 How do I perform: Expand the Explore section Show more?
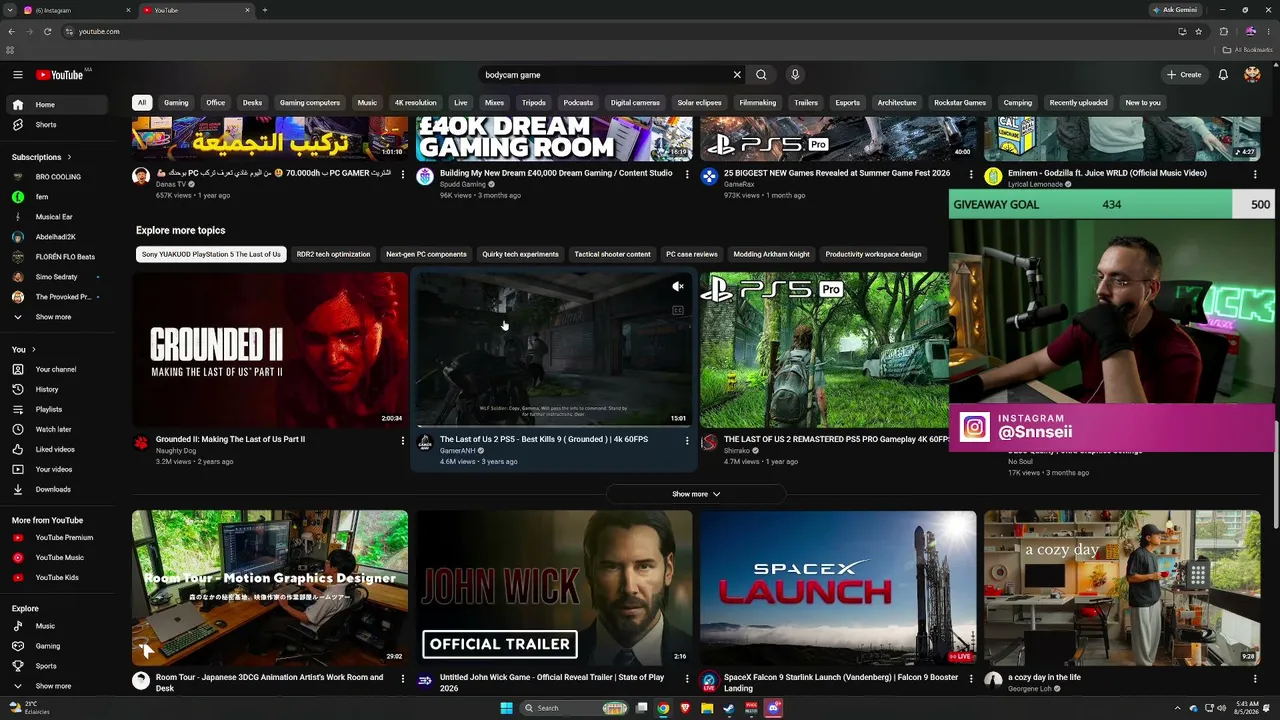[58, 686]
